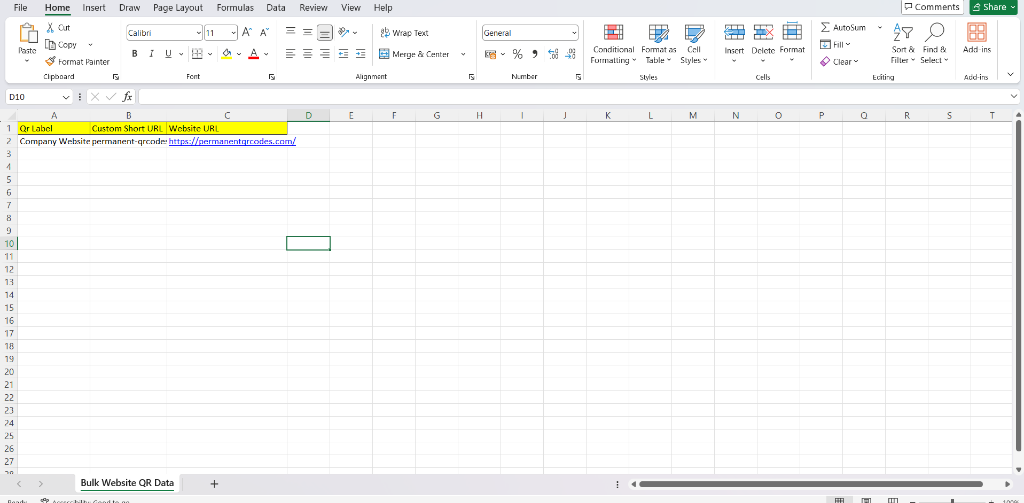Screen dimensions: 1024x503
Task: Apply the borders icon to cells
Action: pos(197,54)
